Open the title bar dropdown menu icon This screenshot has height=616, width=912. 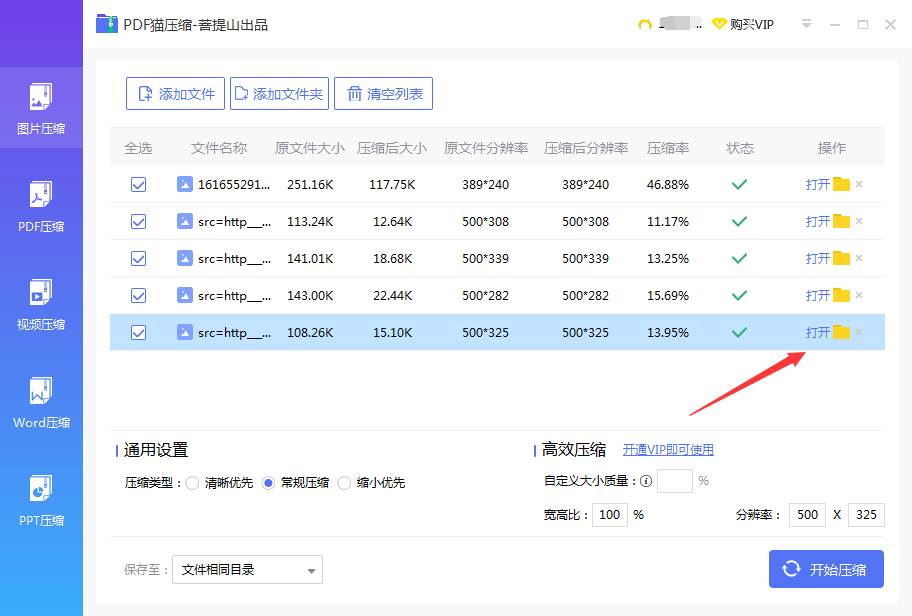point(806,24)
